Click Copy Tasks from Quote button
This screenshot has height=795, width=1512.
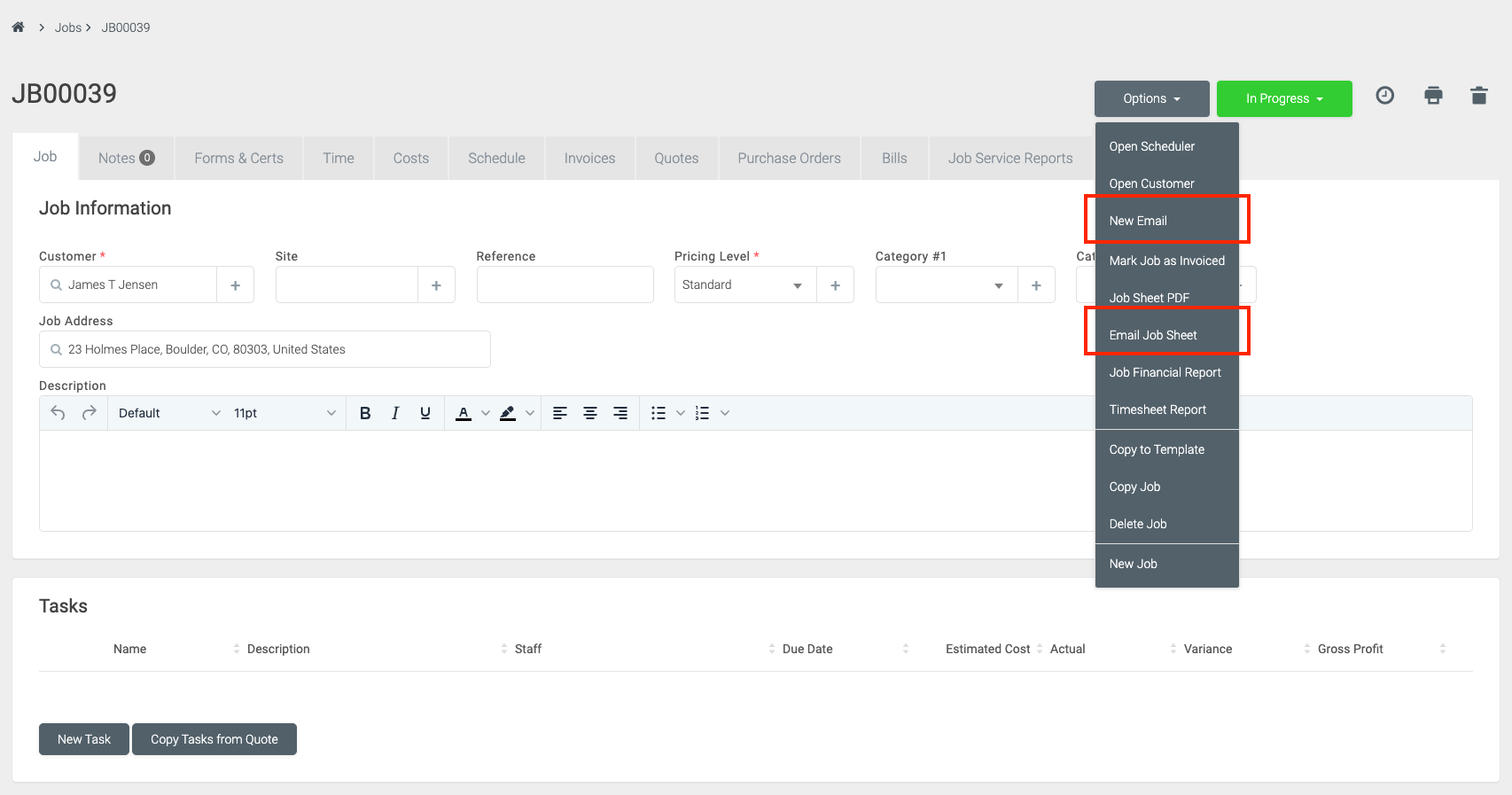[x=214, y=739]
